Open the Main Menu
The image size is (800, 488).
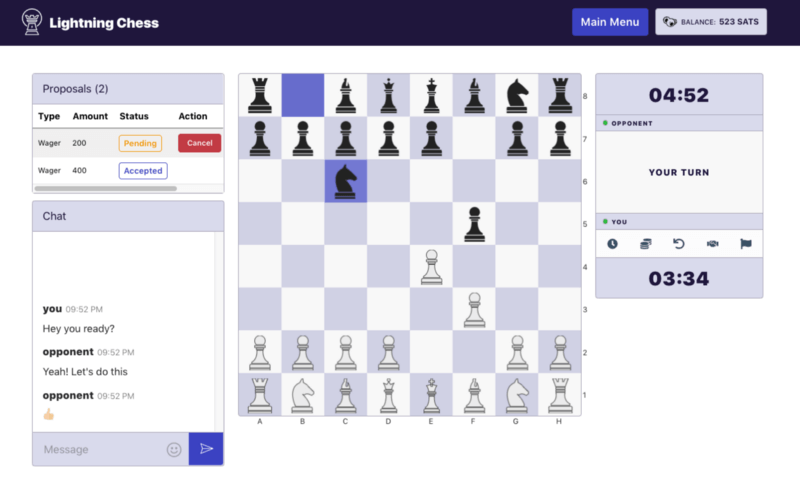610,22
